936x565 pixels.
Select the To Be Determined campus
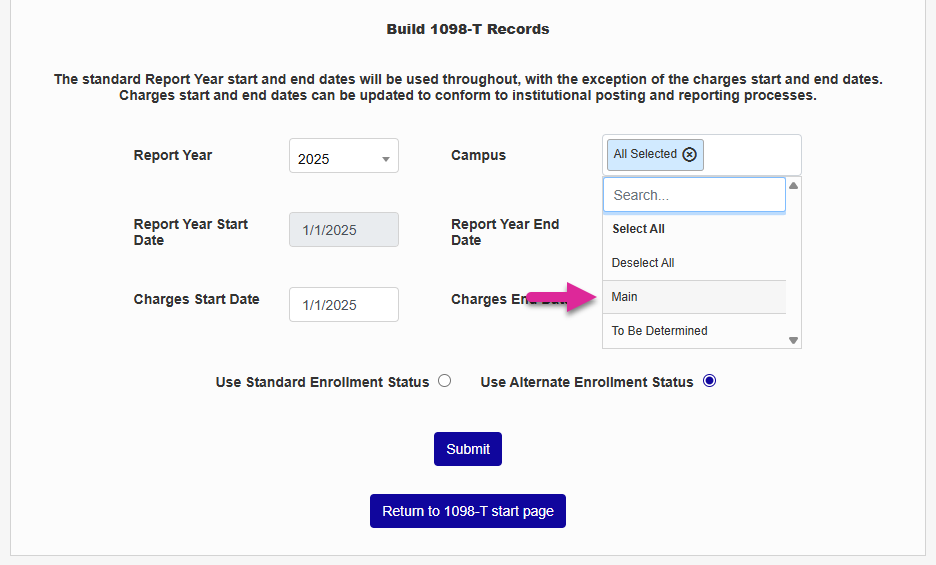(694, 331)
